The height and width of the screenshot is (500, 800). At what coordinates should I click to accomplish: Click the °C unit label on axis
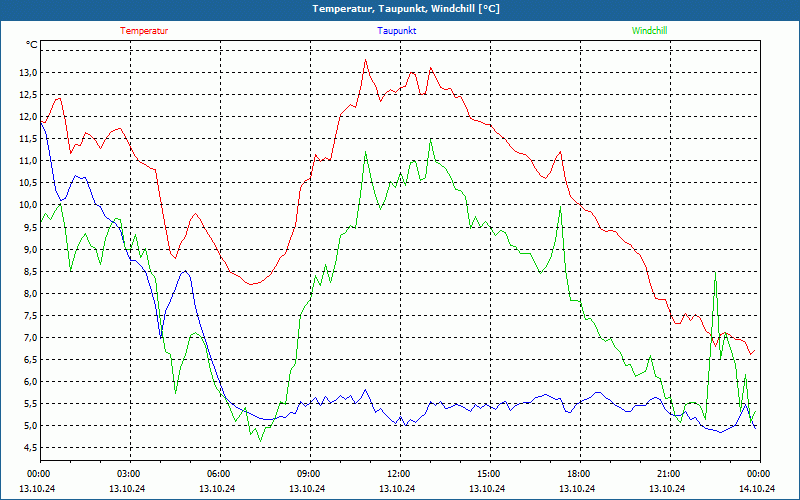pos(32,45)
